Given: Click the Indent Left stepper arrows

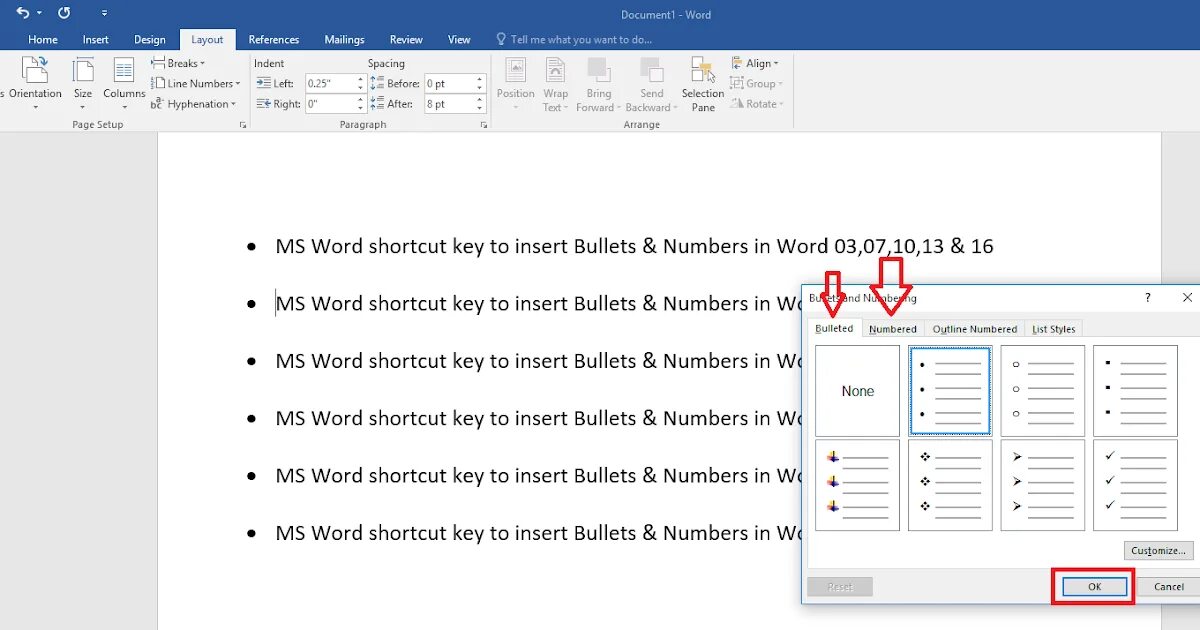Looking at the screenshot, I should pyautogui.click(x=361, y=84).
